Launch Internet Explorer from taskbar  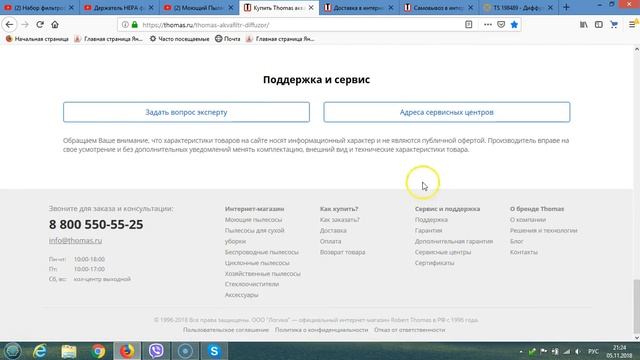tap(40, 351)
